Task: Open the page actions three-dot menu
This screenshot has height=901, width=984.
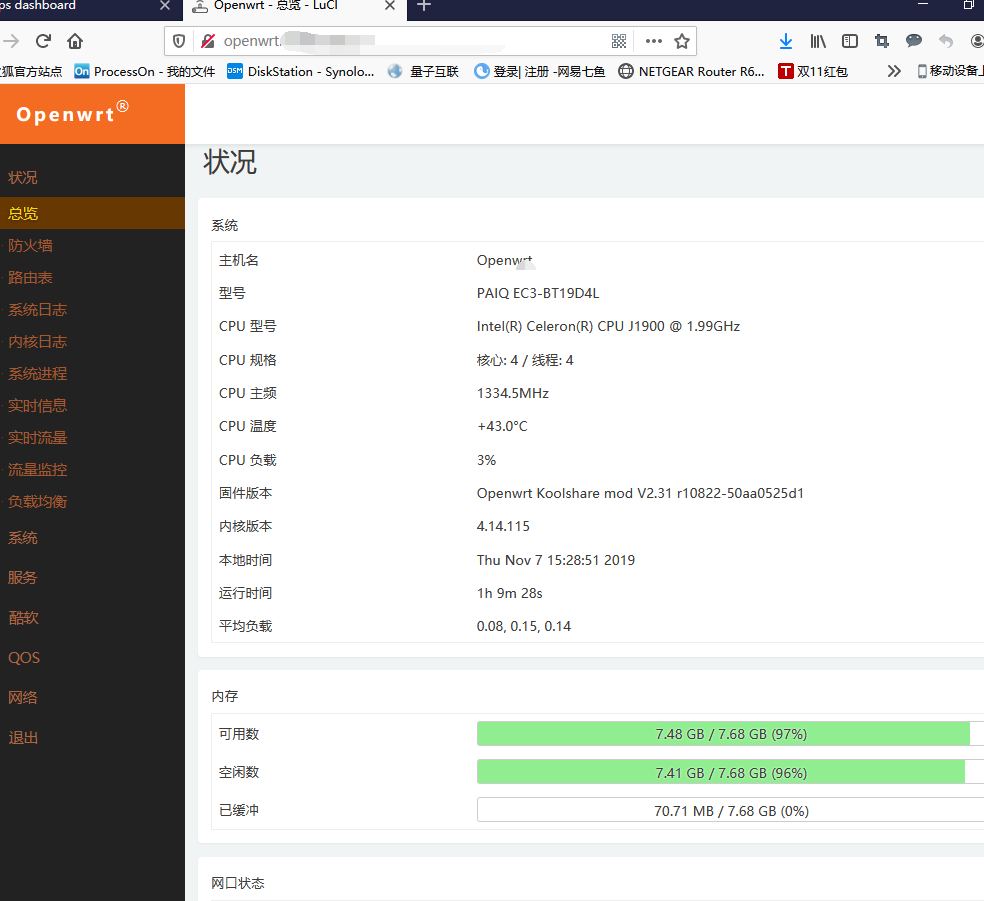Action: click(x=654, y=41)
